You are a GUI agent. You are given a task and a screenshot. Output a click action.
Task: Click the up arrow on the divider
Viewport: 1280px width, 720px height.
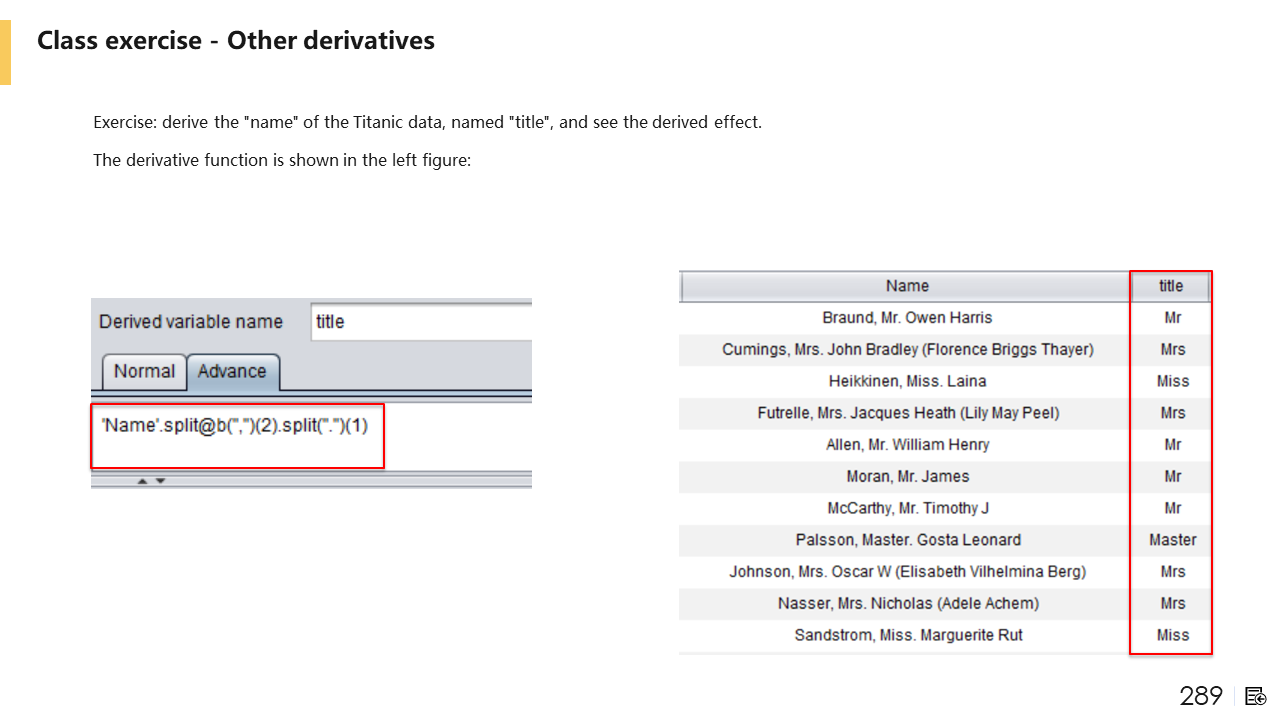pyautogui.click(x=142, y=481)
